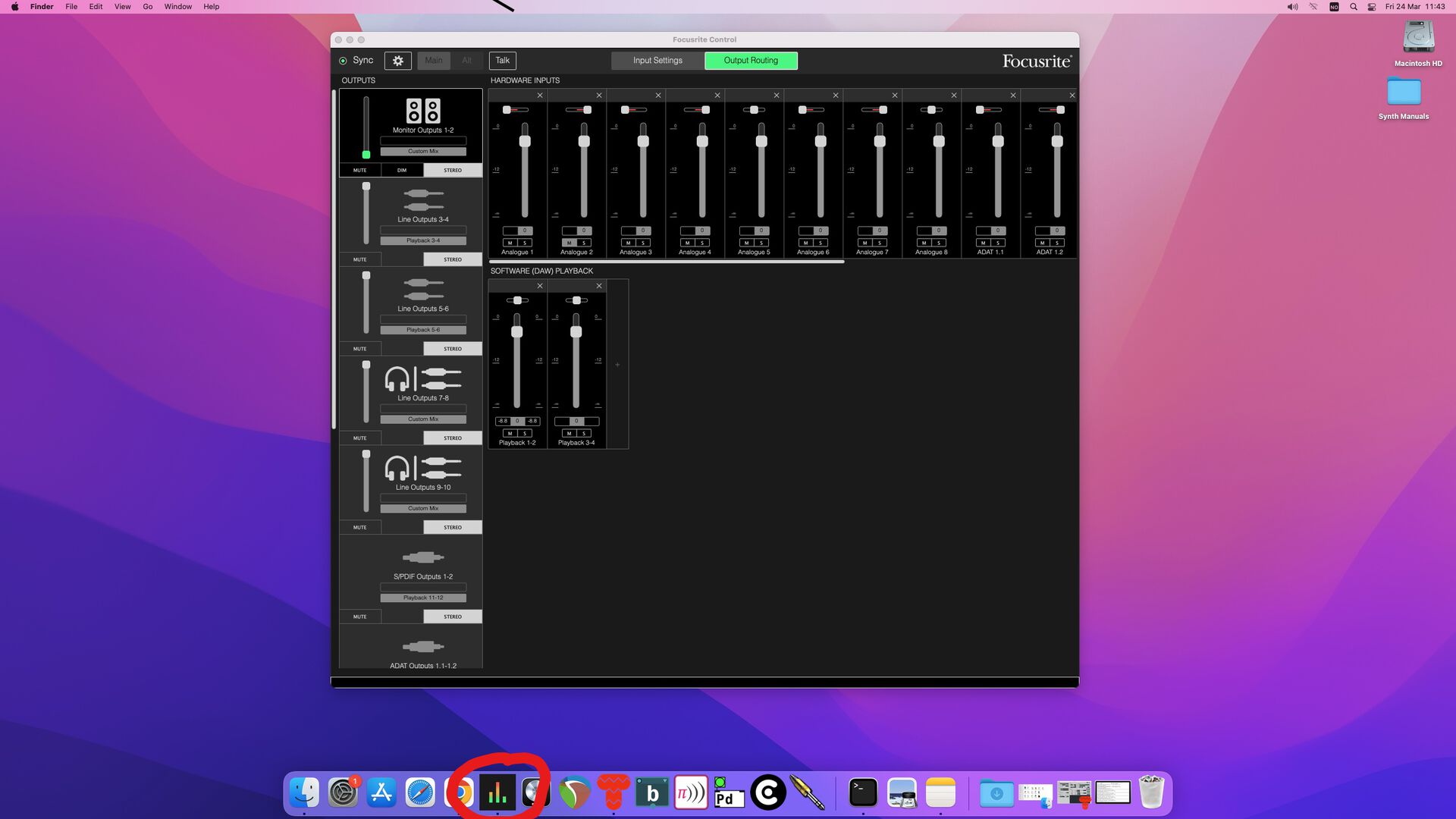
Task: Open the Trash in the dock
Action: (1151, 793)
